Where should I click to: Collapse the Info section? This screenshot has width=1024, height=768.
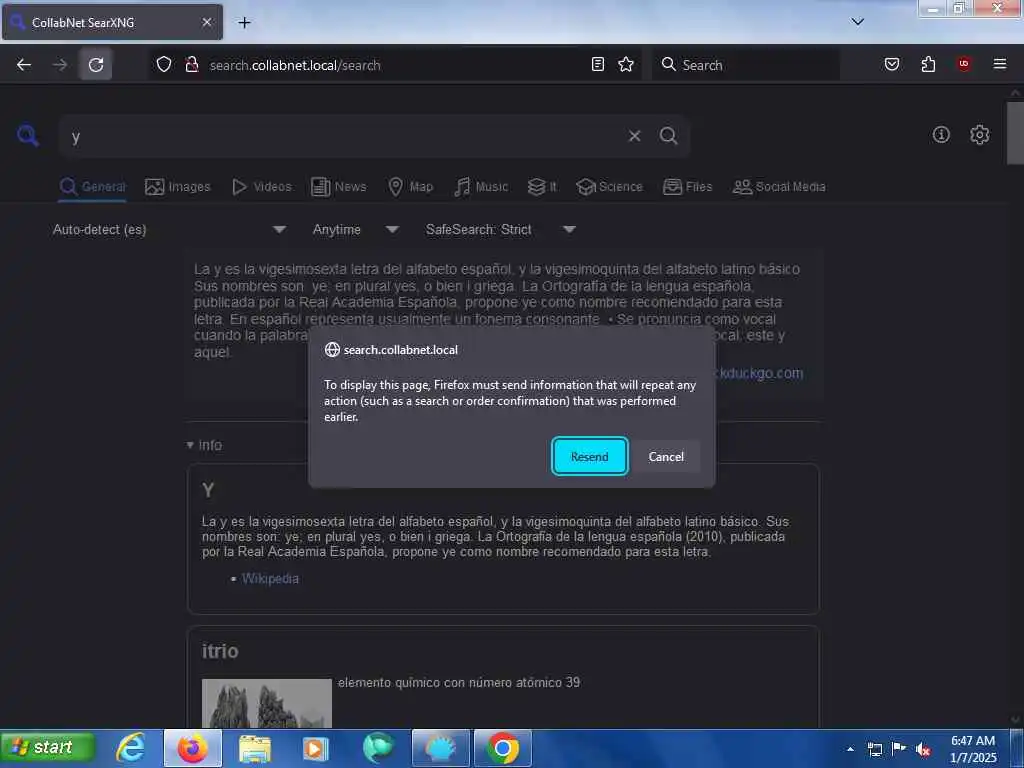[x=204, y=445]
